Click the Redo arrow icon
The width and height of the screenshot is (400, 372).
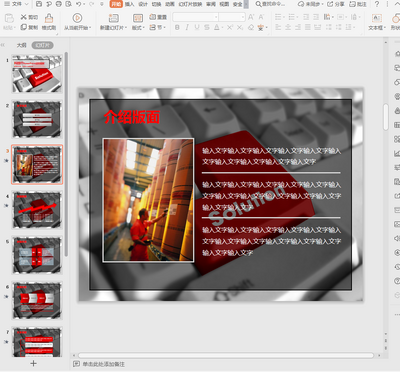[x=92, y=4]
